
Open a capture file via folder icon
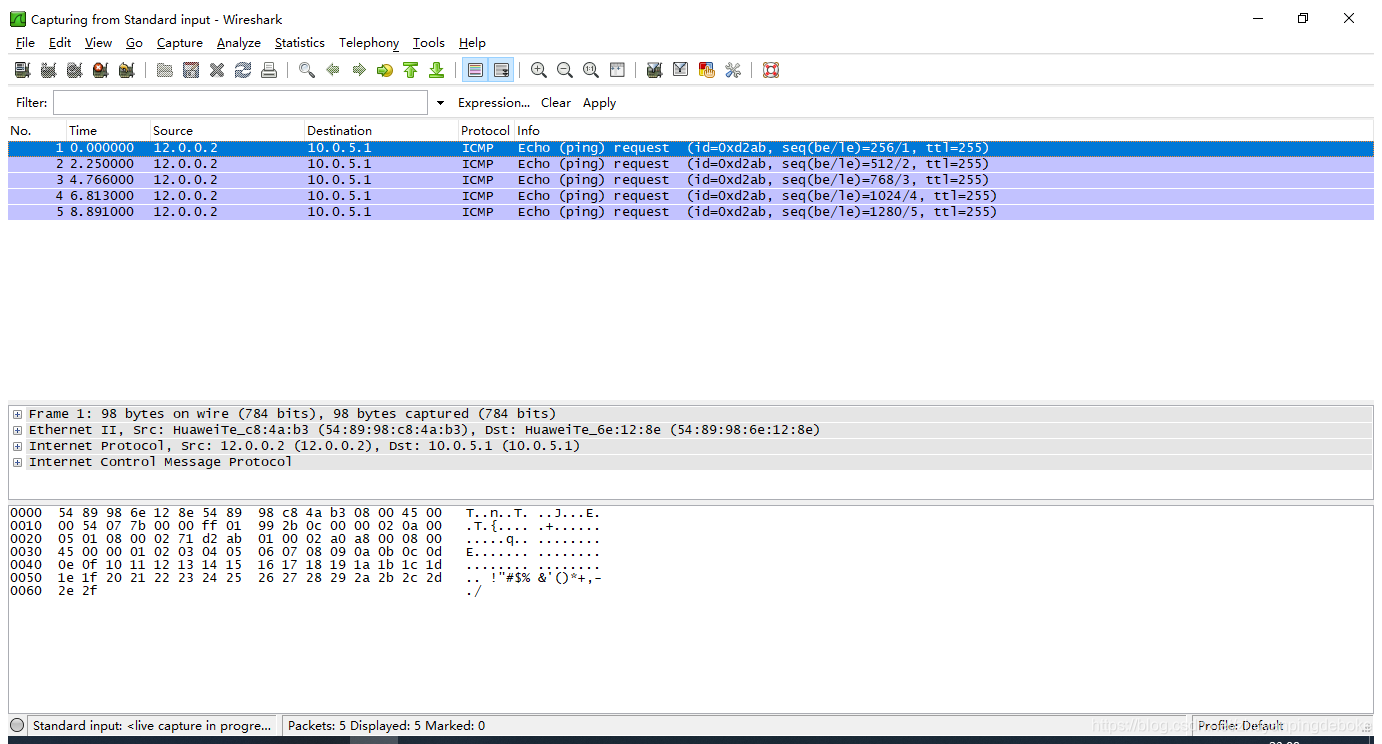[x=165, y=70]
